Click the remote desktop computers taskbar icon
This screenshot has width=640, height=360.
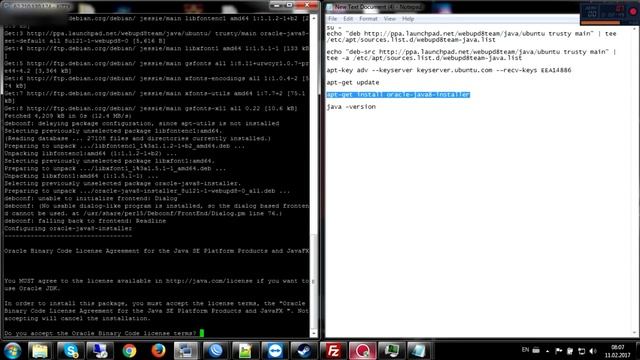click(99, 351)
